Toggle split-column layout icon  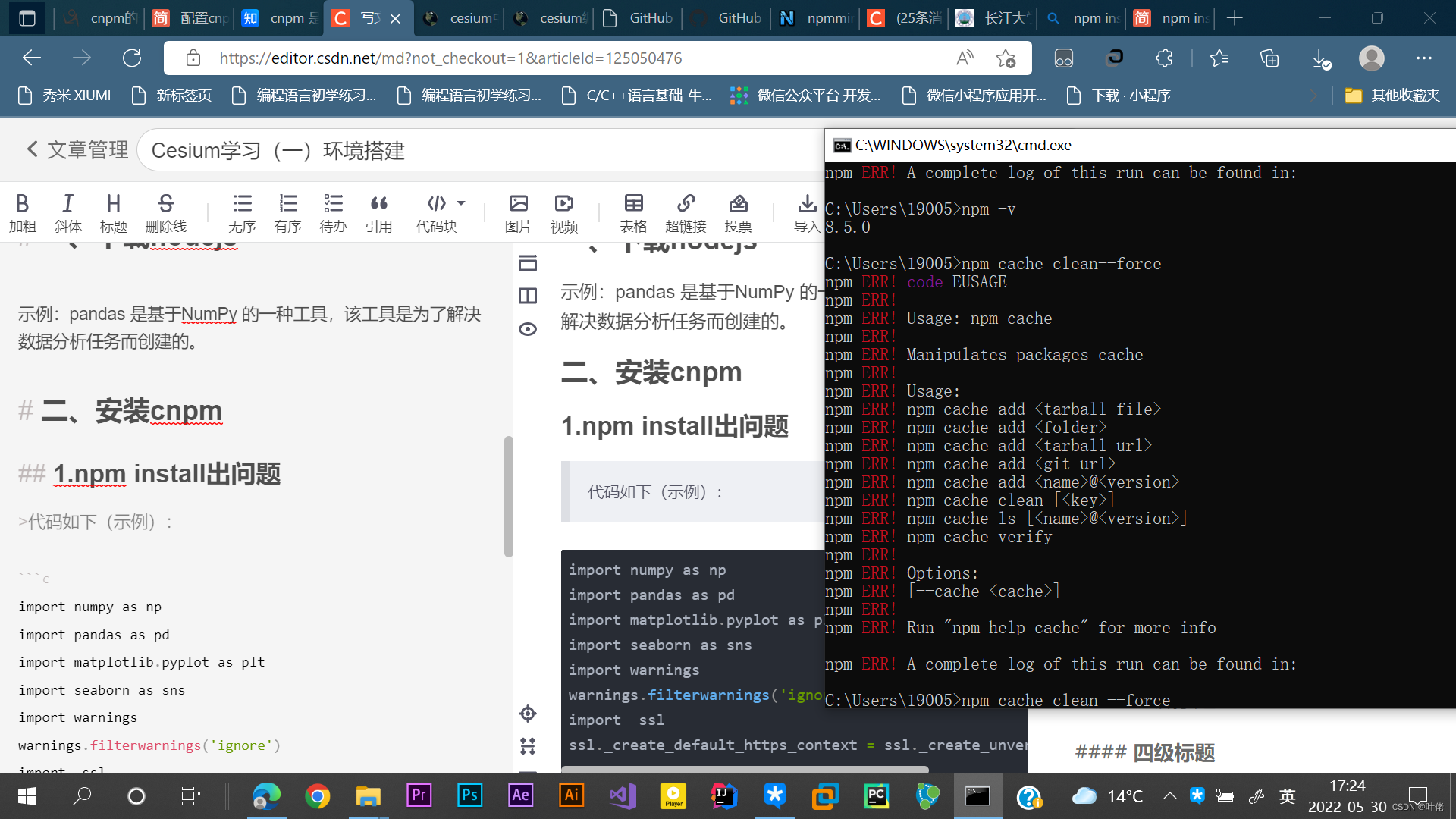[x=528, y=296]
